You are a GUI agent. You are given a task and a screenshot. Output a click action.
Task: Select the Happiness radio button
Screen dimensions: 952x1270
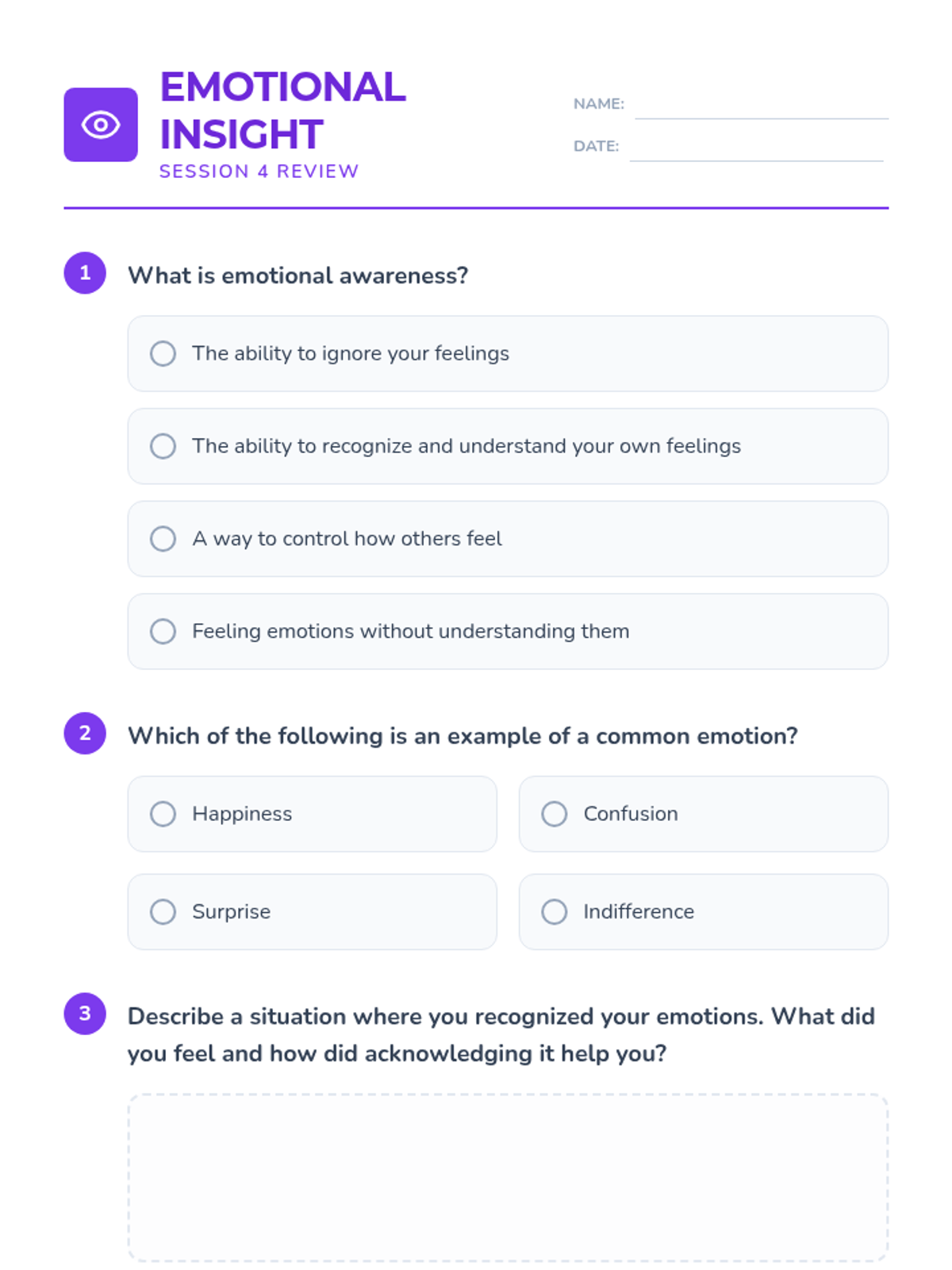tap(163, 814)
